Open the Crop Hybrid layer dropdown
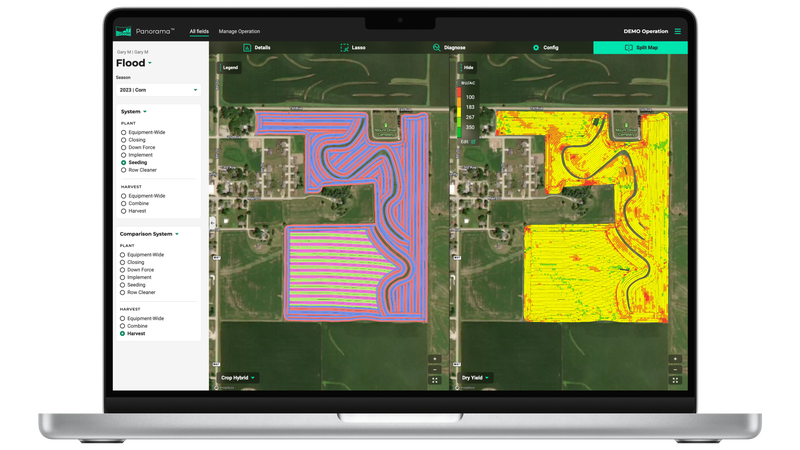 coord(238,378)
